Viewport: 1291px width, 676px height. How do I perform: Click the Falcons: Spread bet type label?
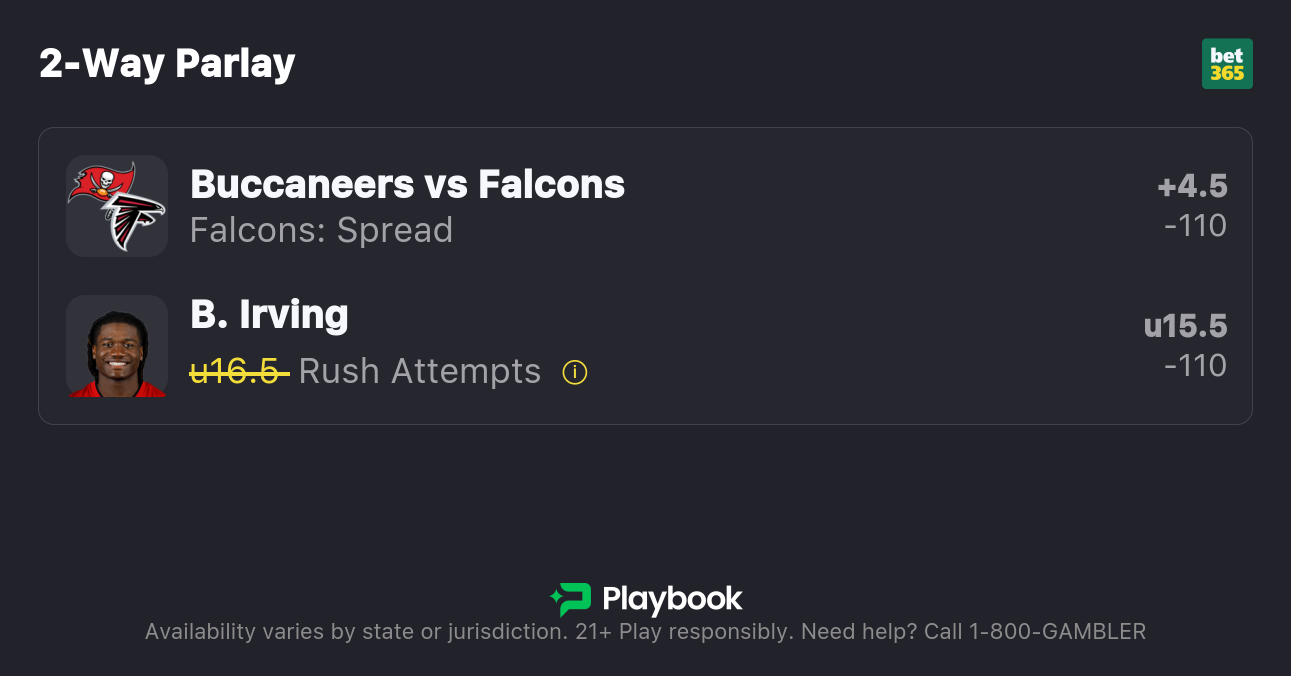point(321,230)
